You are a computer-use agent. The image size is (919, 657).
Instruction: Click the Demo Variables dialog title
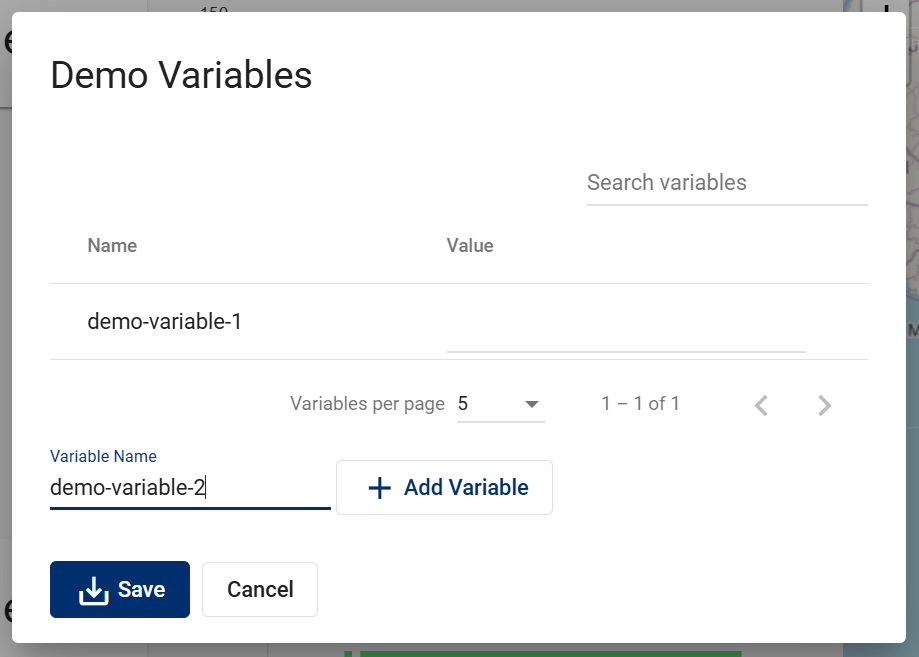[x=181, y=76]
